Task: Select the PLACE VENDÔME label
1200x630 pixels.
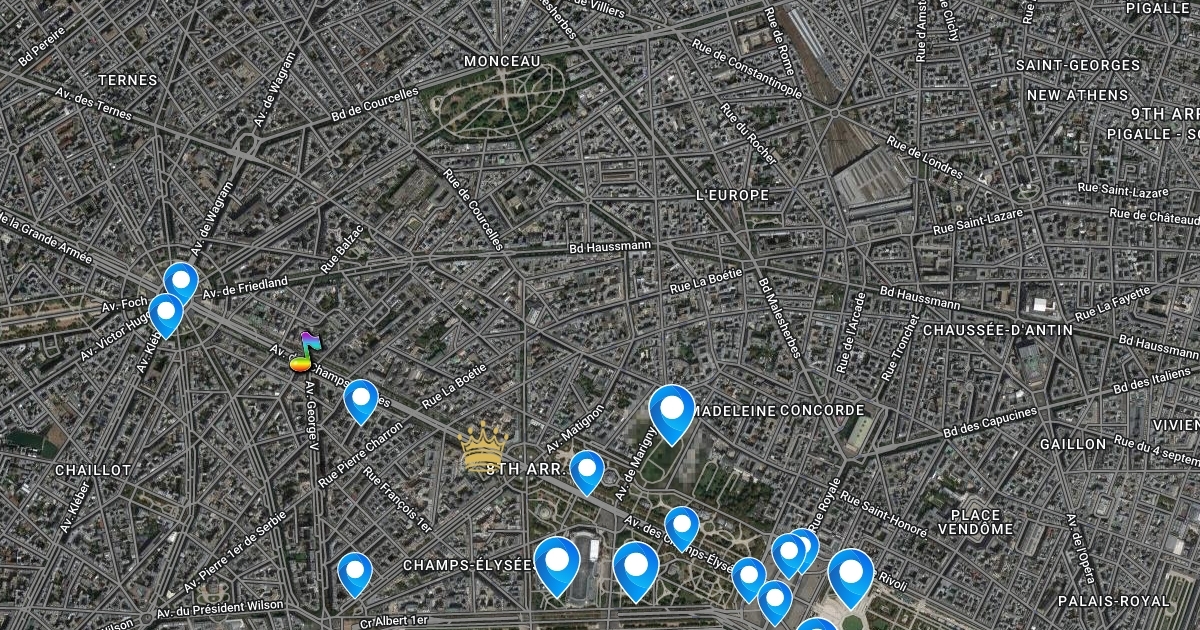Action: point(975,521)
